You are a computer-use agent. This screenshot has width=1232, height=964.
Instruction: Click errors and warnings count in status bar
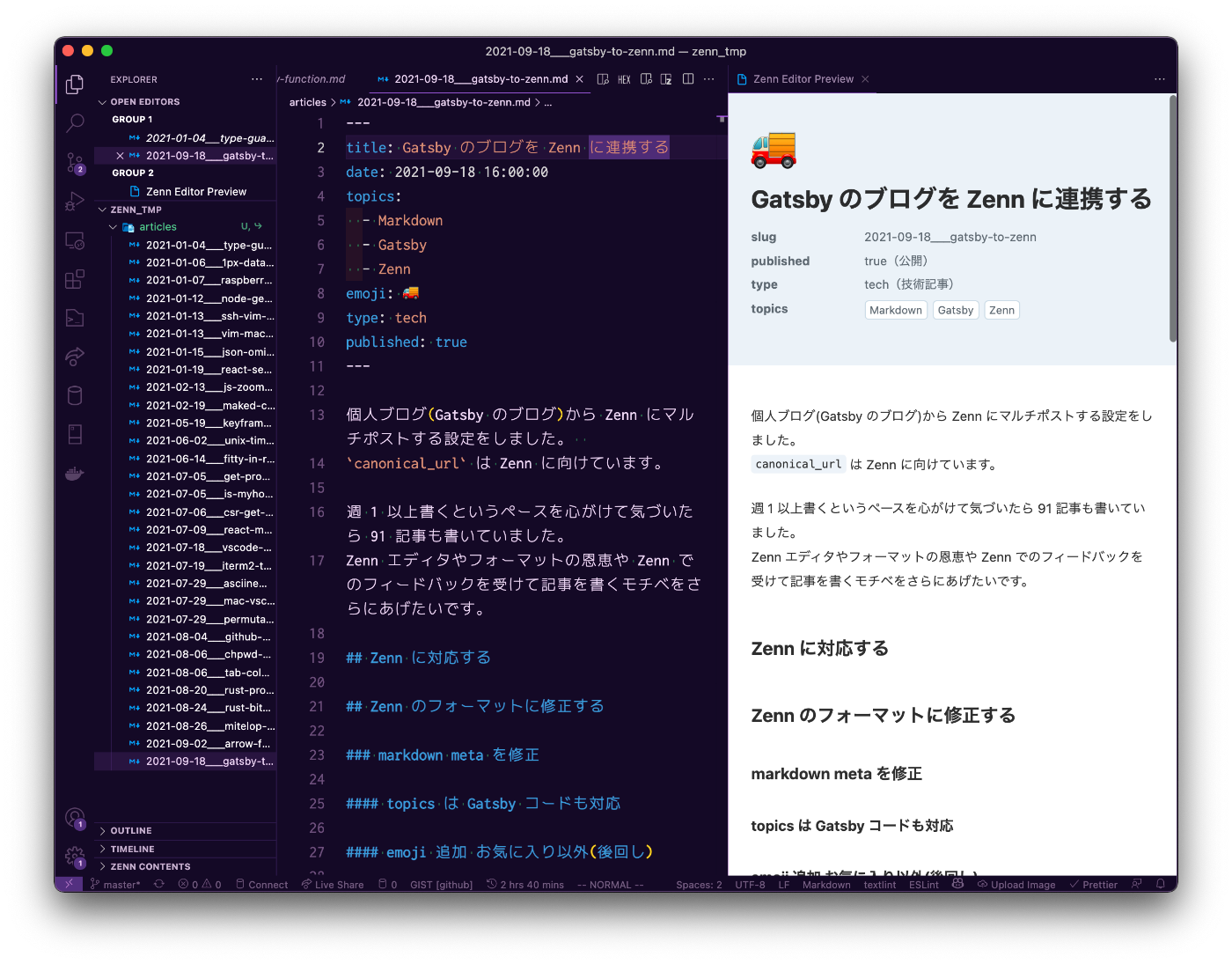[200, 885]
